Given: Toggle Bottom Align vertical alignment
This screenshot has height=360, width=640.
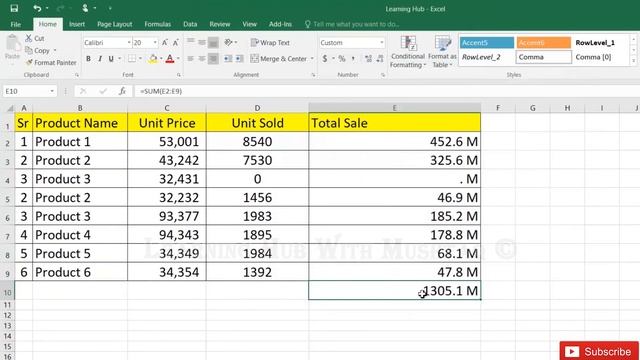Looking at the screenshot, I should click(x=213, y=42).
